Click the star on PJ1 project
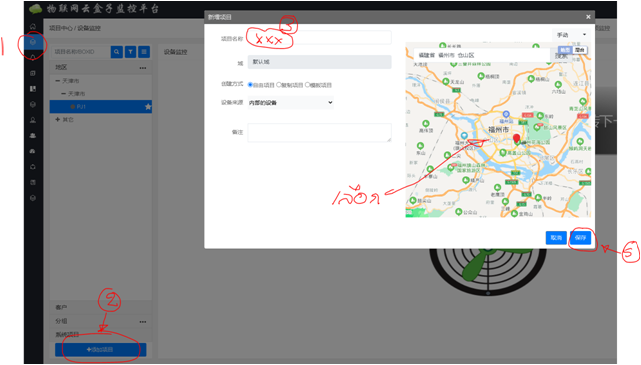This screenshot has height=365, width=641. click(148, 107)
